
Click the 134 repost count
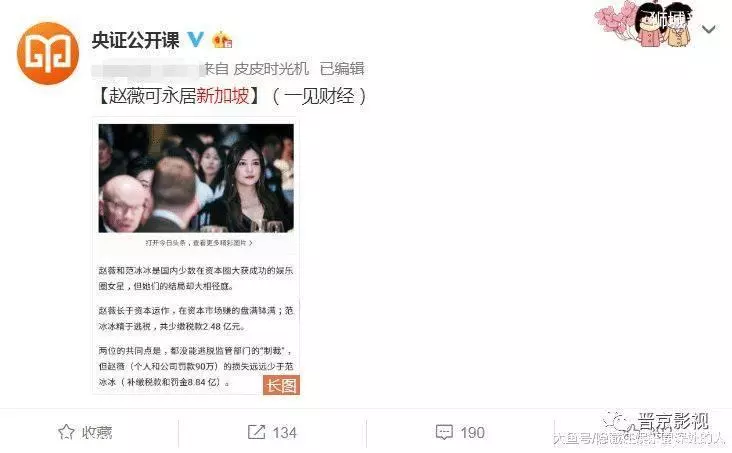point(284,432)
